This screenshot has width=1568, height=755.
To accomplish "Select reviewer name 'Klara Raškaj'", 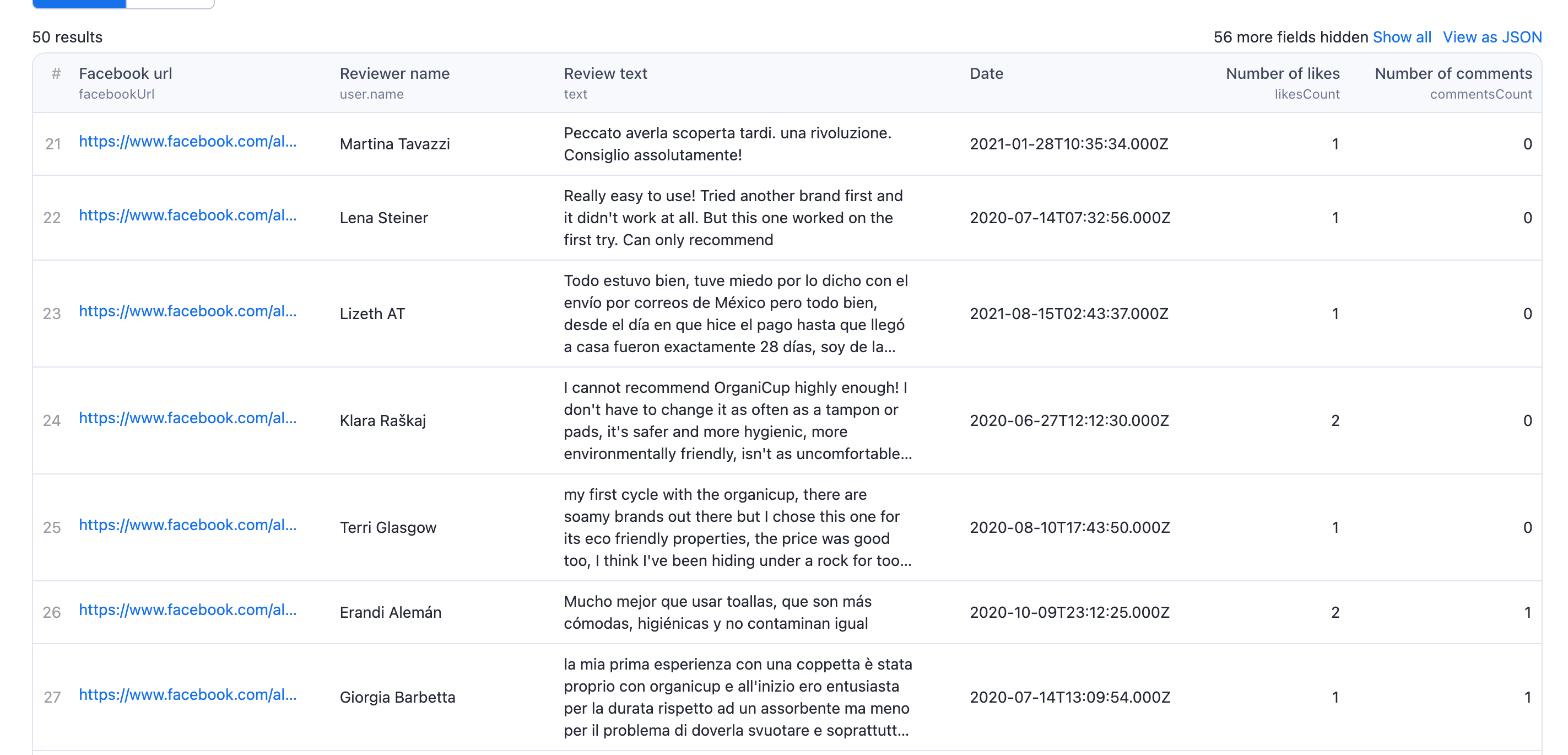I will (382, 420).
